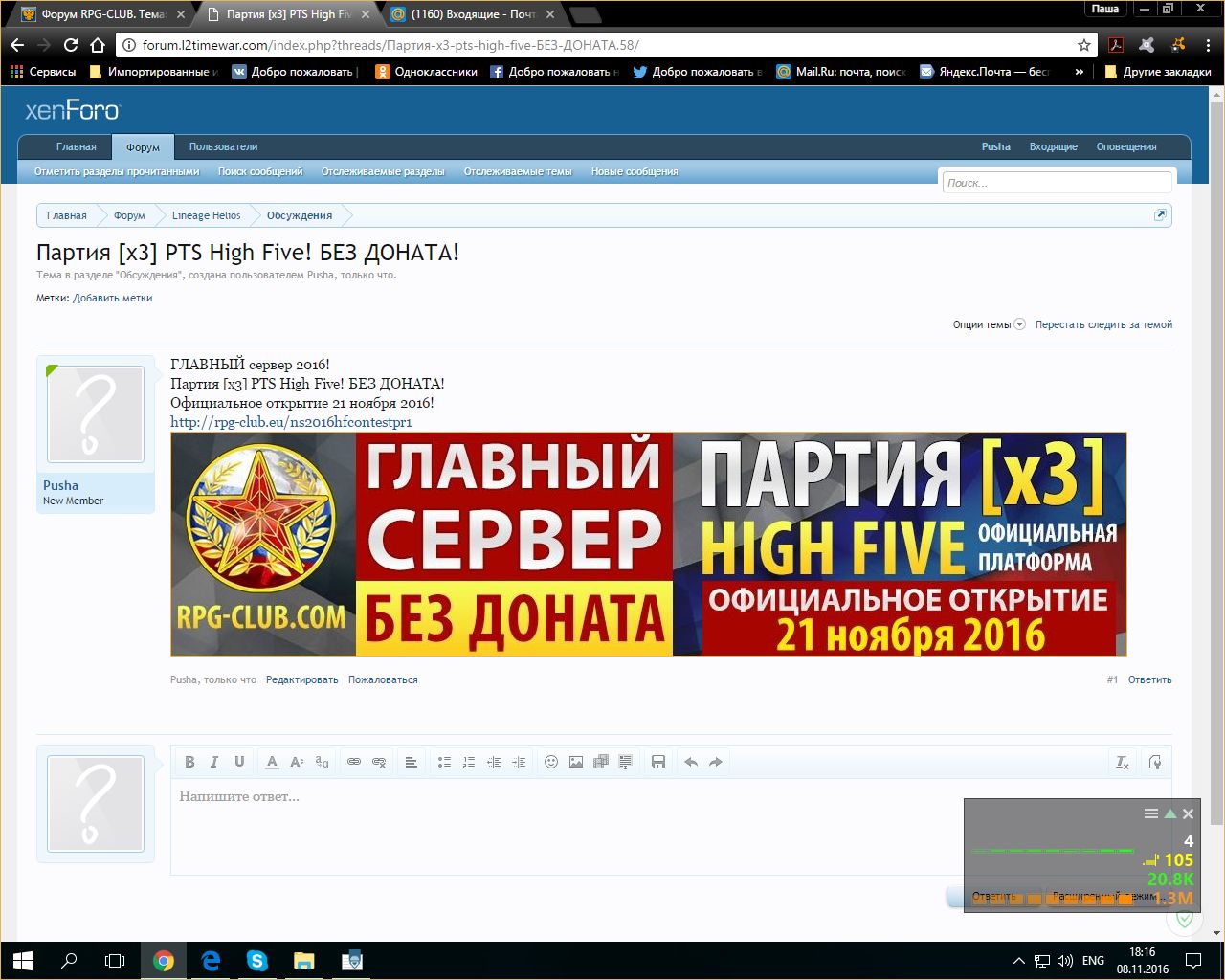Open Новые сообщения link
1225x980 pixels.
[x=635, y=172]
